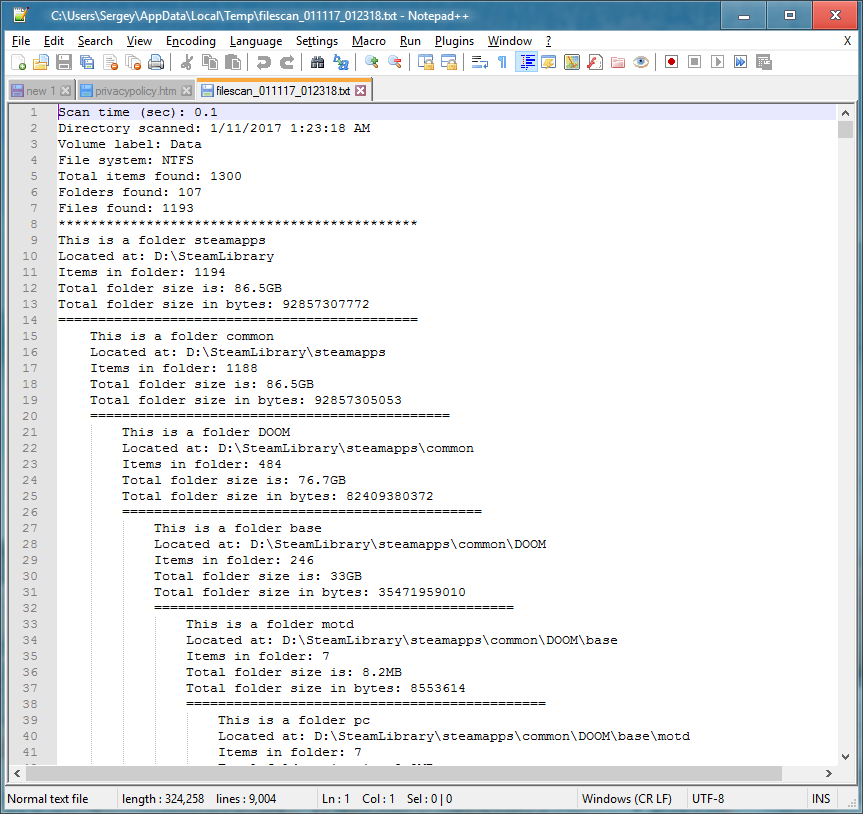Toggle Word Wrap in the toolbar
Screen dimensions: 863x814
[479, 62]
